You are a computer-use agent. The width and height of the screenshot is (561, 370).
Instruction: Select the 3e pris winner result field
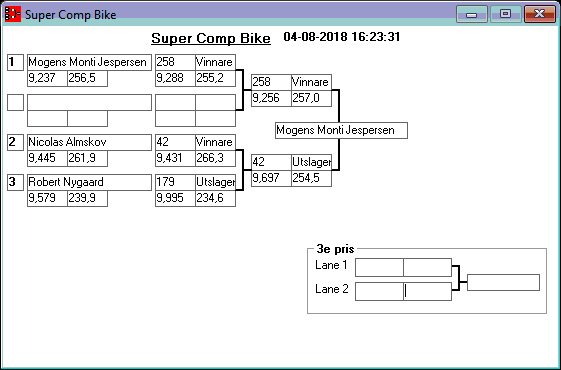click(x=503, y=282)
